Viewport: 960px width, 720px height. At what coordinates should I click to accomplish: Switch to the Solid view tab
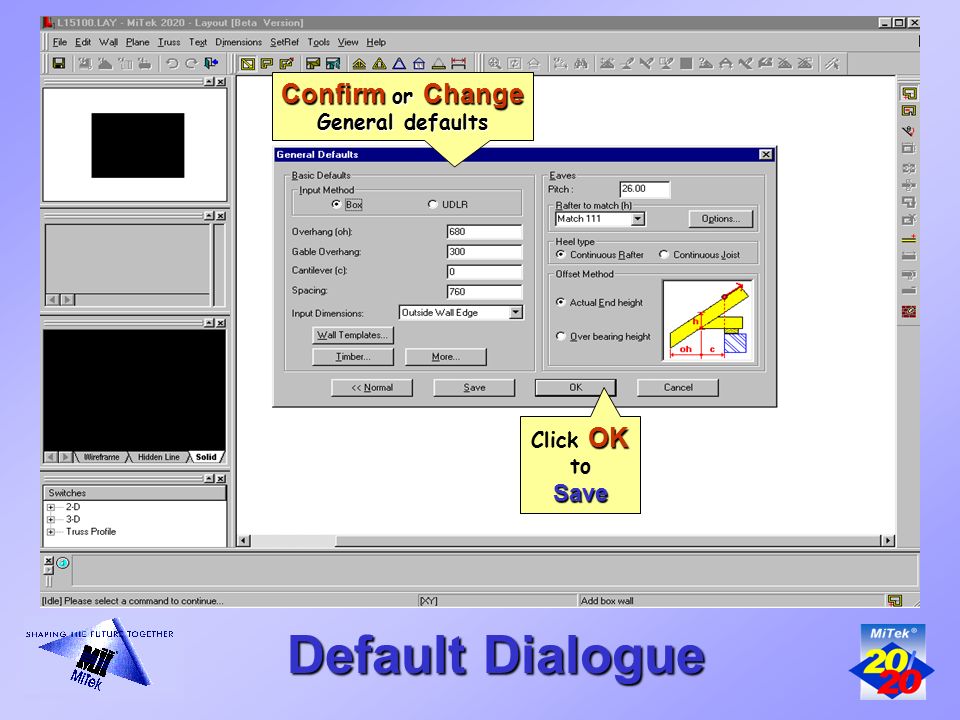[x=206, y=457]
